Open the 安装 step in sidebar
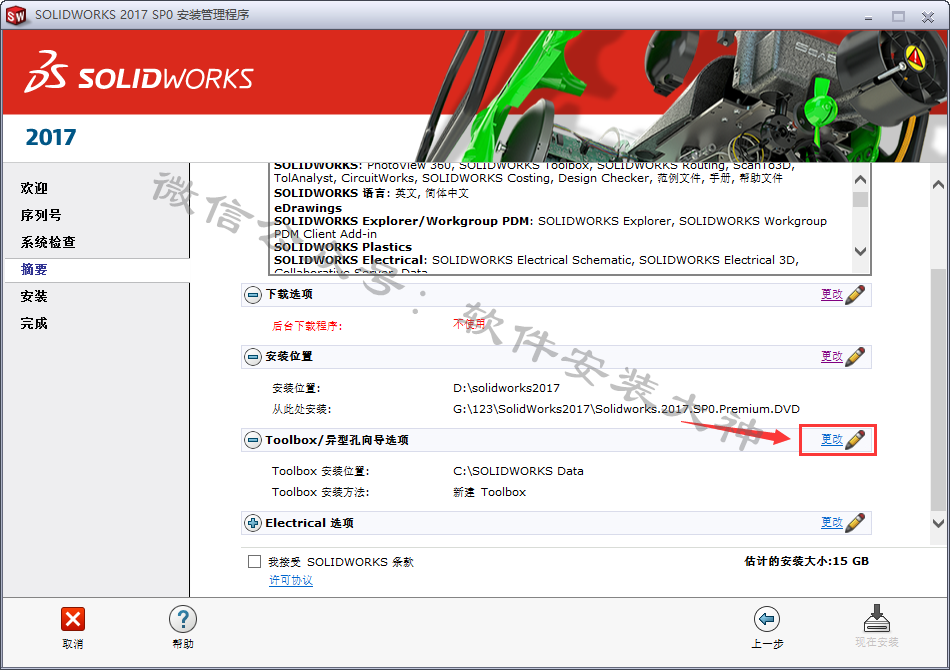The image size is (950, 670). pos(34,296)
